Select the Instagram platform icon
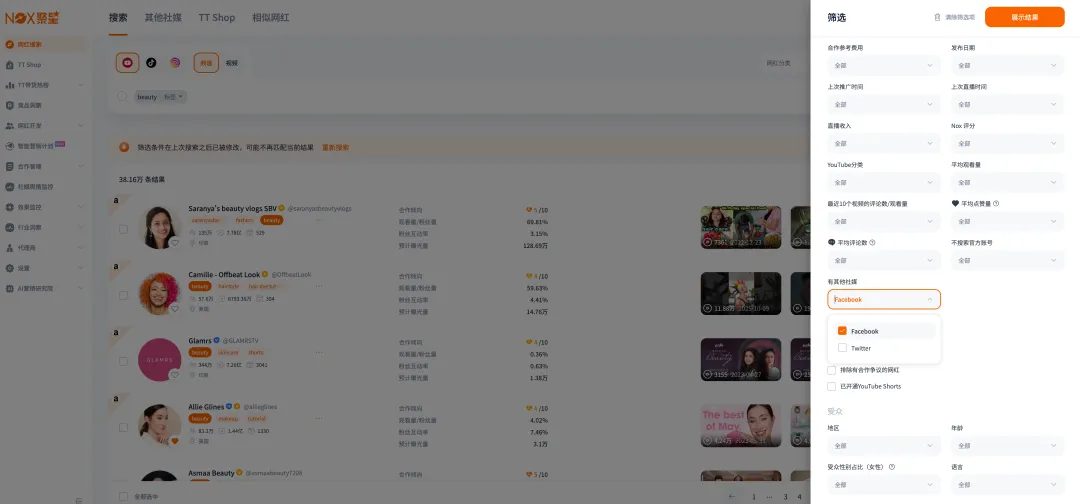The width and height of the screenshot is (1080, 504). coord(175,63)
